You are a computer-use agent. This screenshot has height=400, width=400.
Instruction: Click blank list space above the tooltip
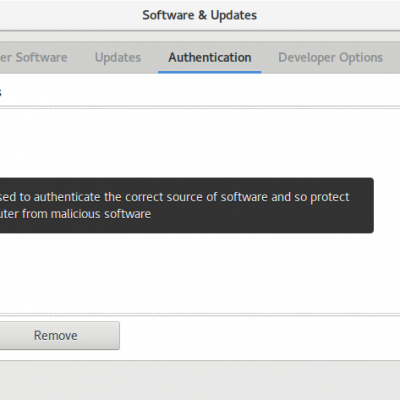click(200, 143)
